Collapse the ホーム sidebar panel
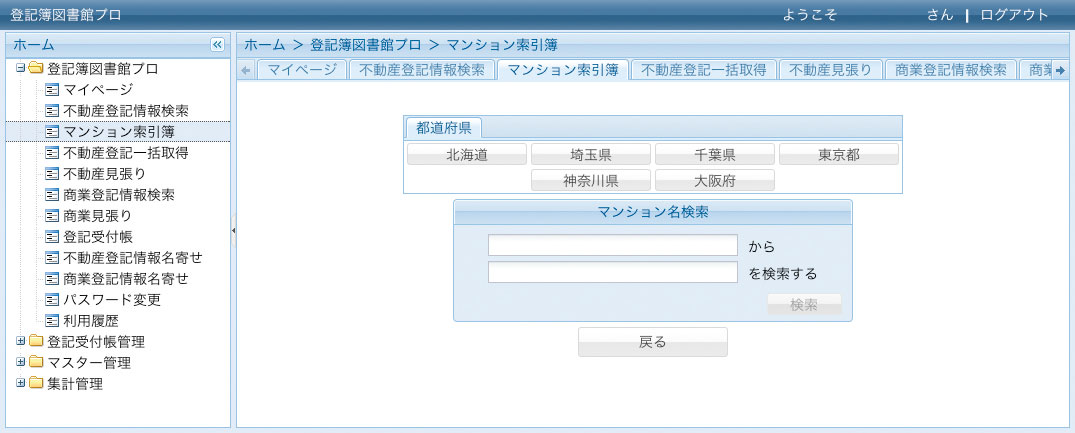This screenshot has width=1075, height=433. (x=217, y=45)
